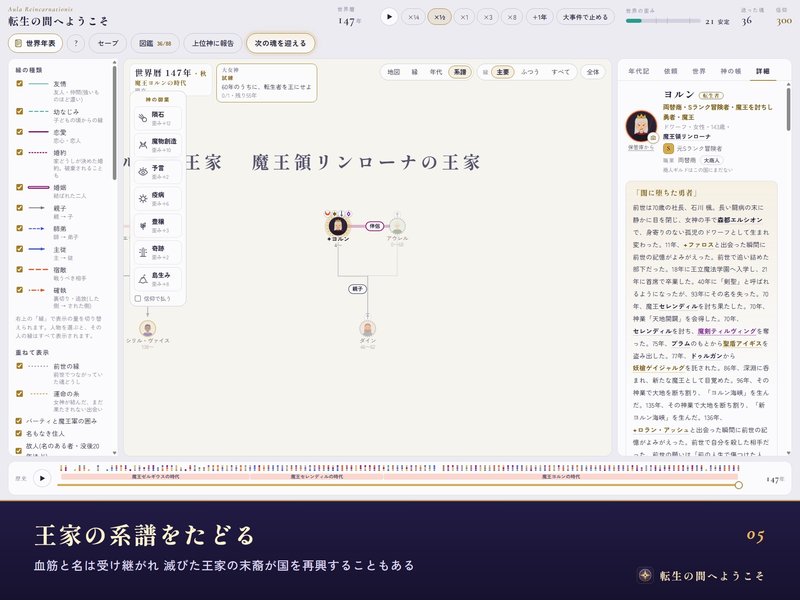
Task: Cast the 隕石 meteor divine act
Action: 158,118
